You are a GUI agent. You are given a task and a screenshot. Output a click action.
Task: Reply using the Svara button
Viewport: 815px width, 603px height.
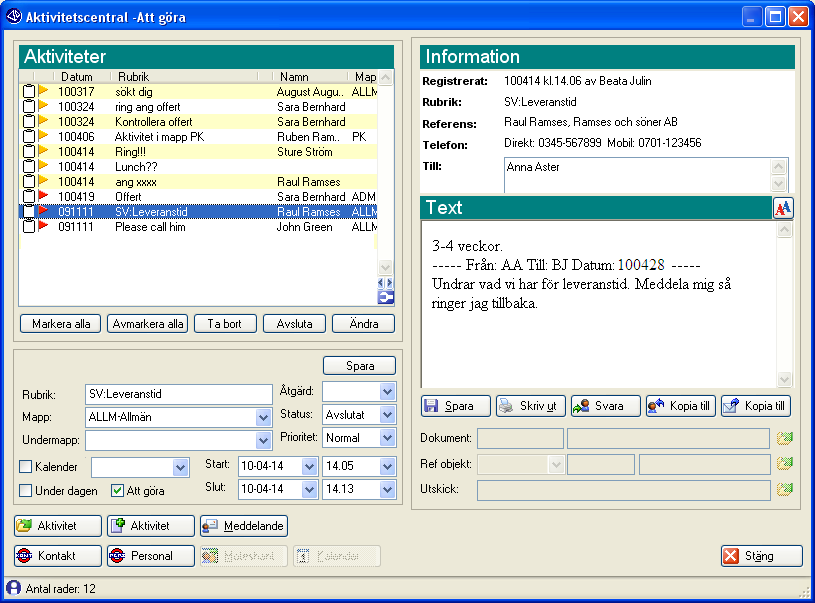pyautogui.click(x=606, y=406)
